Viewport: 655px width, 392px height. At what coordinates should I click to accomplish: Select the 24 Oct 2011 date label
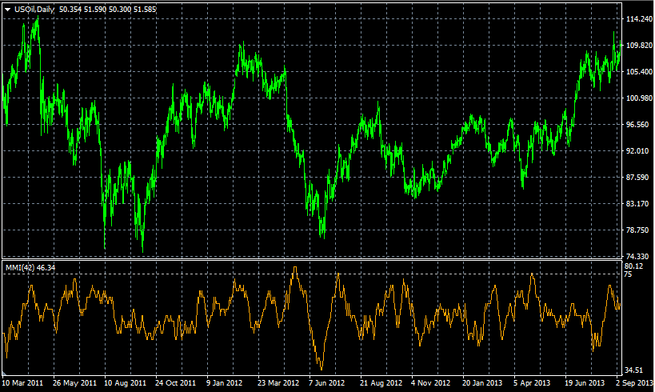pyautogui.click(x=175, y=383)
